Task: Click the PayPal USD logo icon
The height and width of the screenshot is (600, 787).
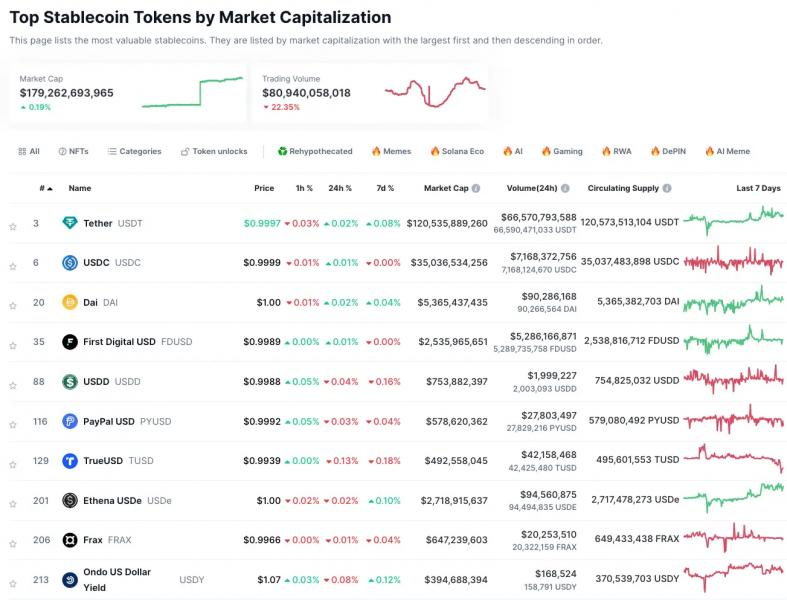Action: tap(70, 421)
